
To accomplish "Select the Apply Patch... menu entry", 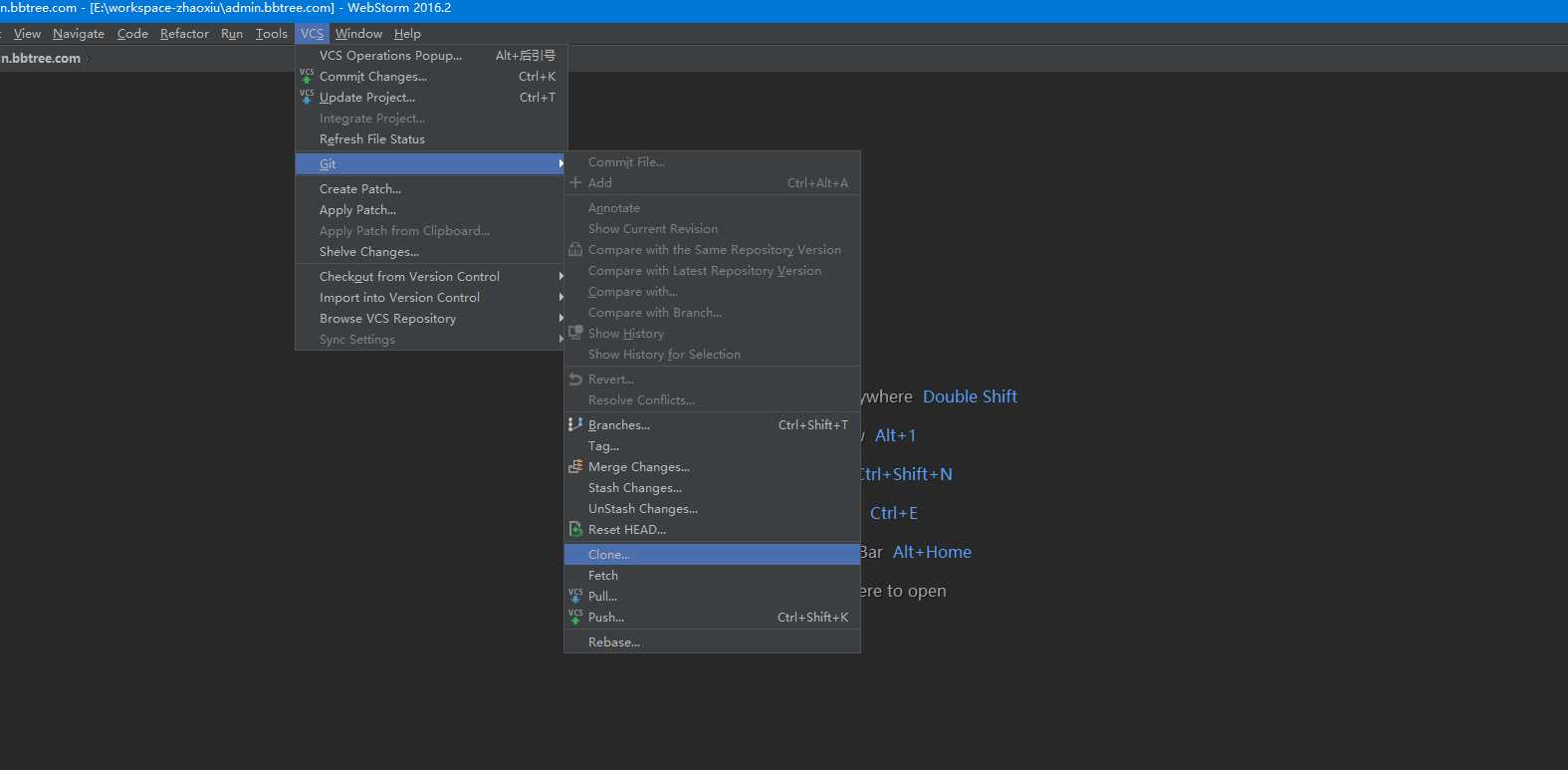I will click(431, 209).
